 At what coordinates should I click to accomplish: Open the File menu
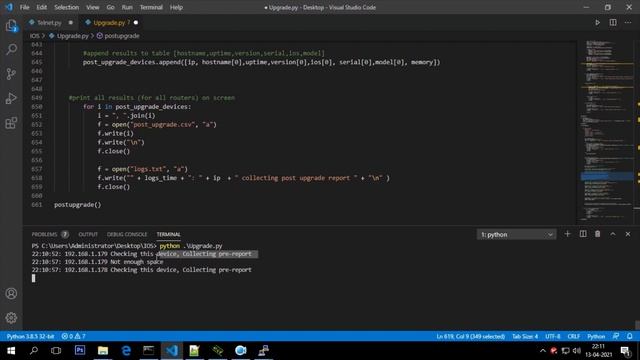pos(24,7)
